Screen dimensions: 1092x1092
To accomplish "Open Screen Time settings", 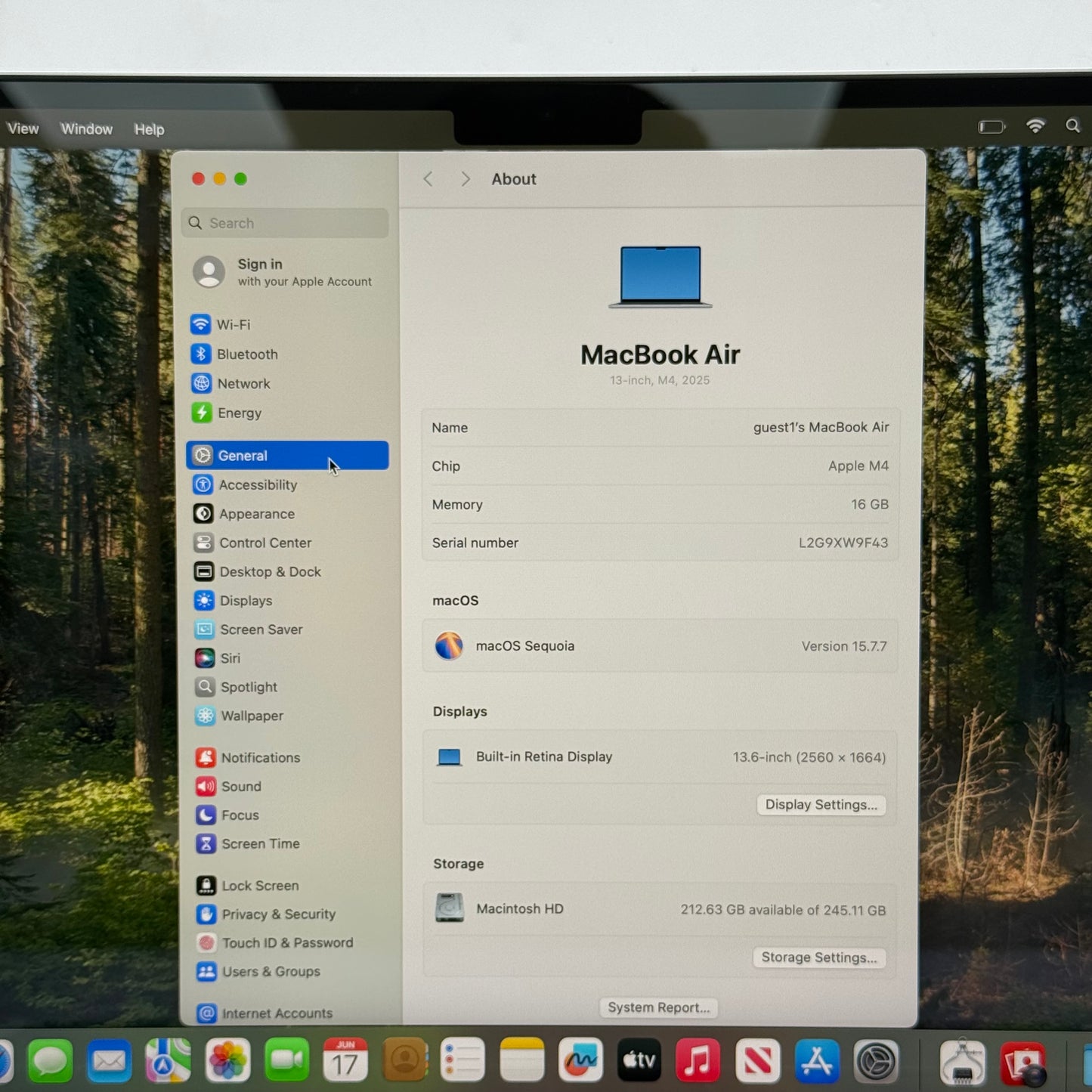I will [x=248, y=844].
